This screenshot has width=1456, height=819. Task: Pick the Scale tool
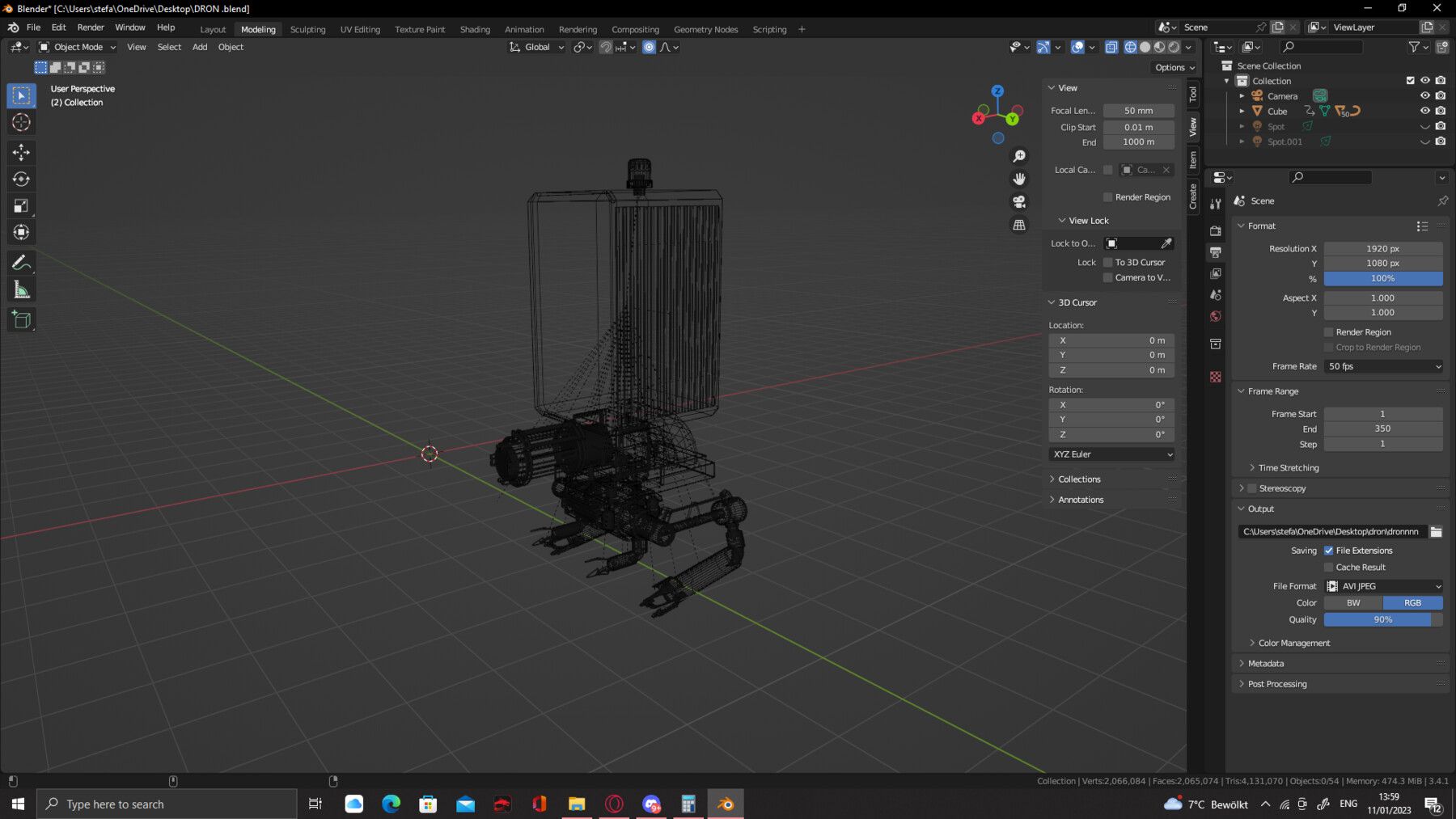(x=21, y=205)
